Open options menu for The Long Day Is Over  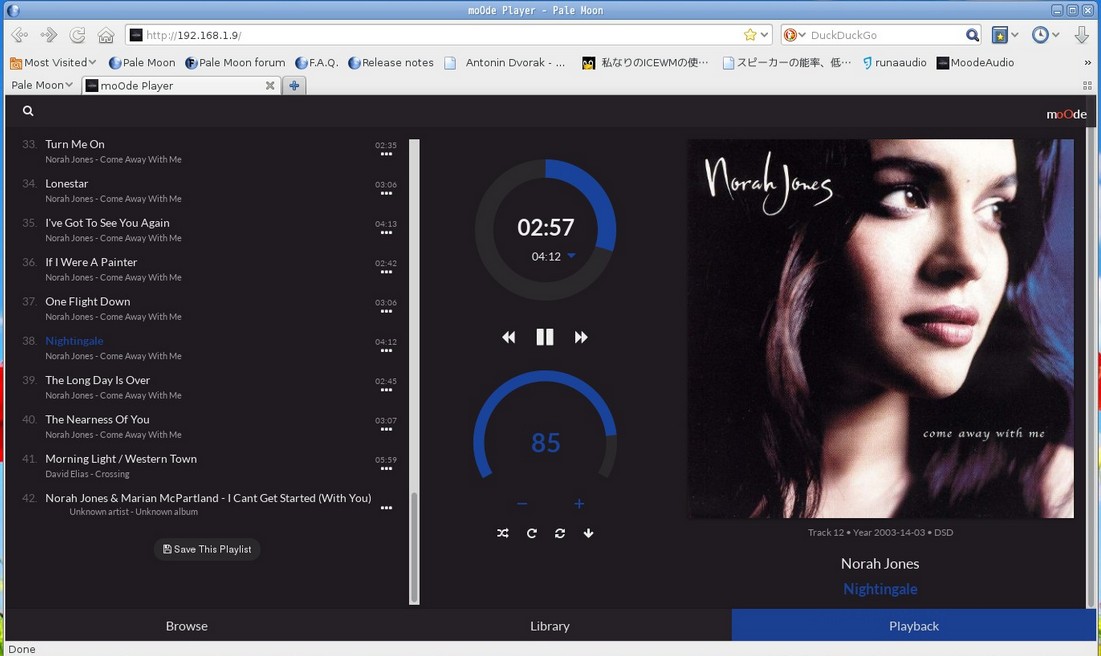click(x=386, y=391)
